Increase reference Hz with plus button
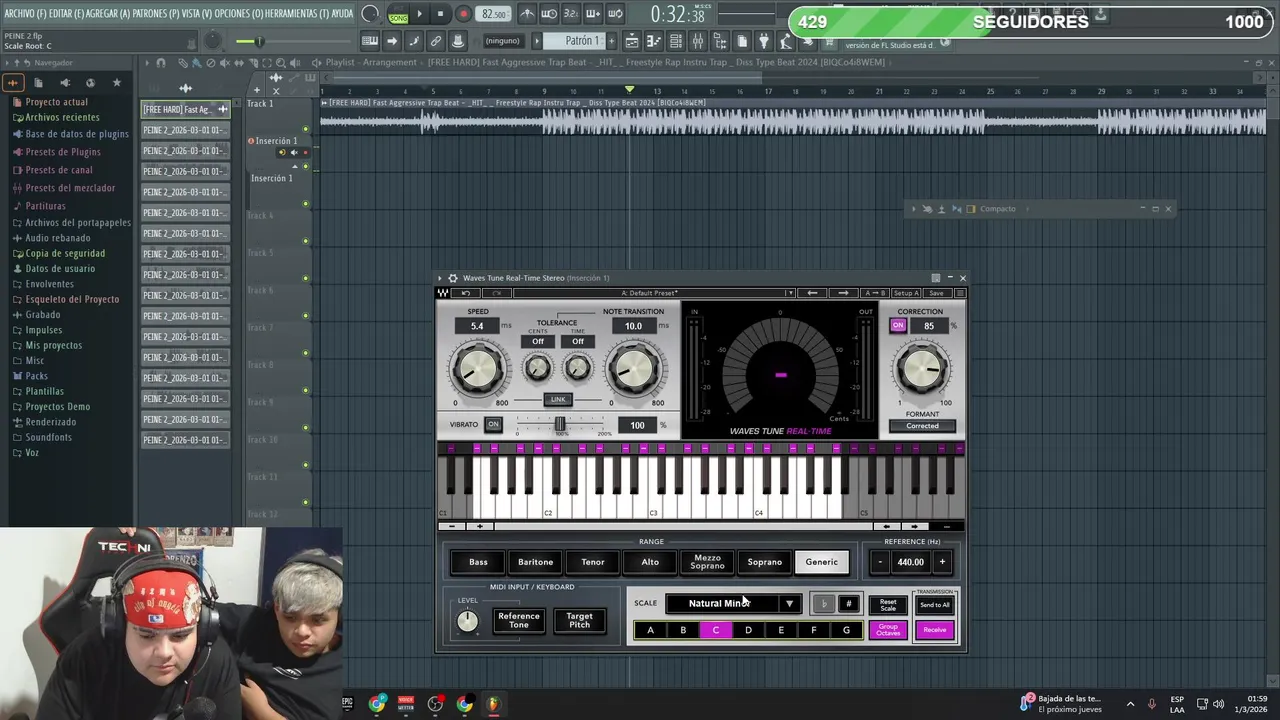Viewport: 1280px width, 720px height. [x=942, y=562]
